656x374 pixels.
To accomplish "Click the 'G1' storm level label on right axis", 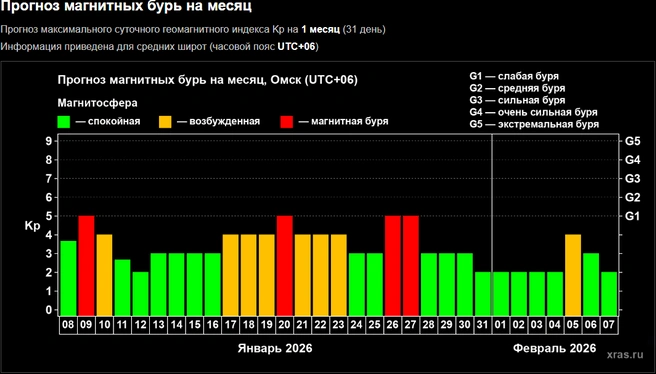I will (x=632, y=216).
